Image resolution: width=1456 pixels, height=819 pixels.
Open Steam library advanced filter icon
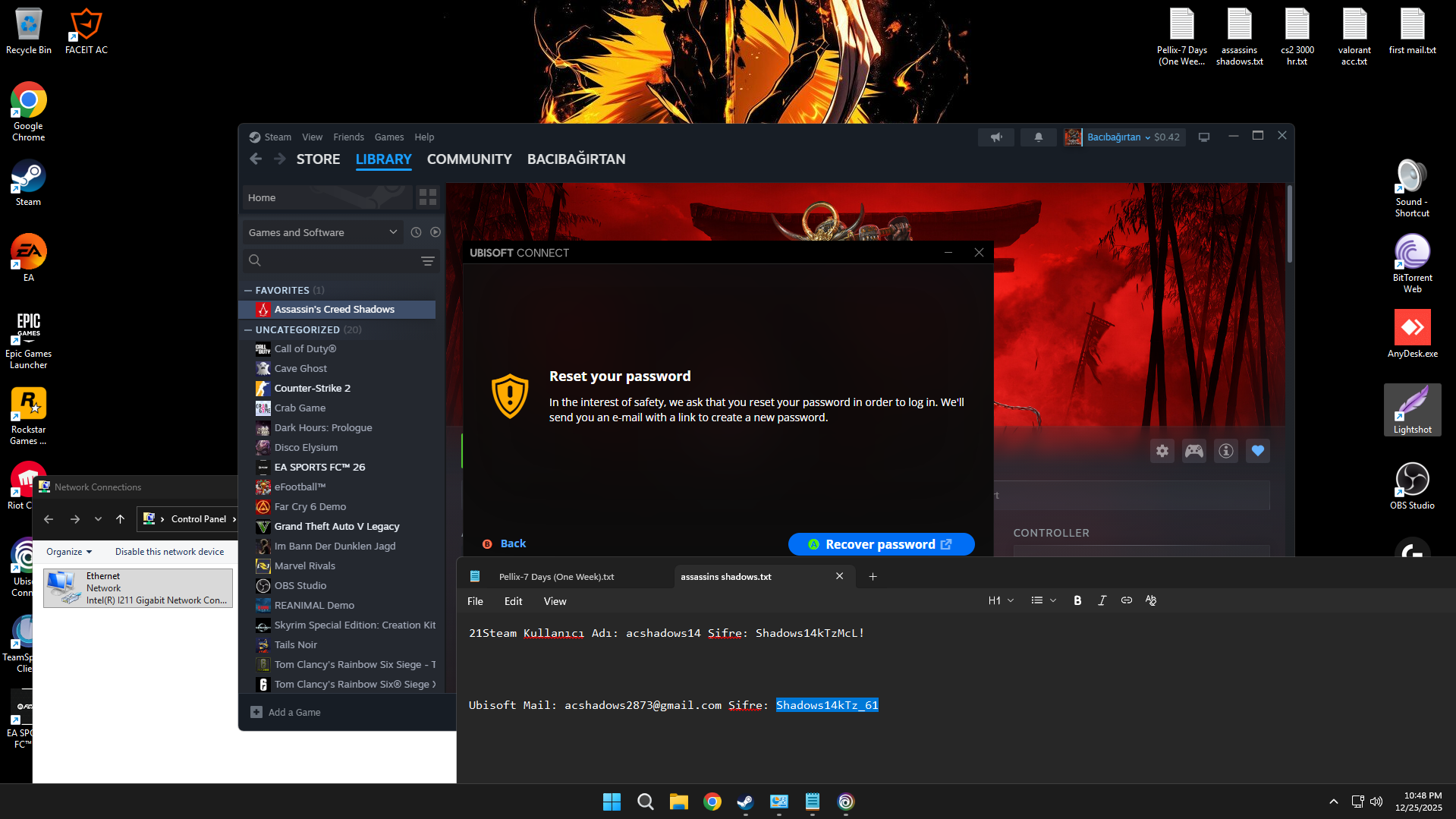[428, 261]
